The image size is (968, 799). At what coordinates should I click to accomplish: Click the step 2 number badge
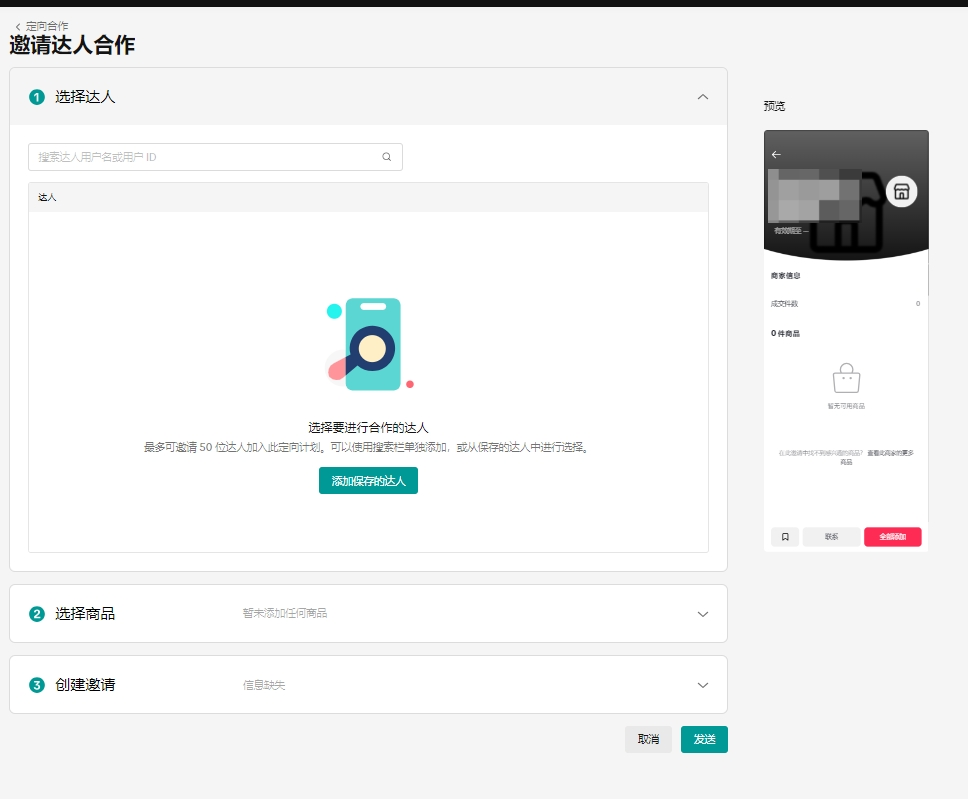[37, 614]
